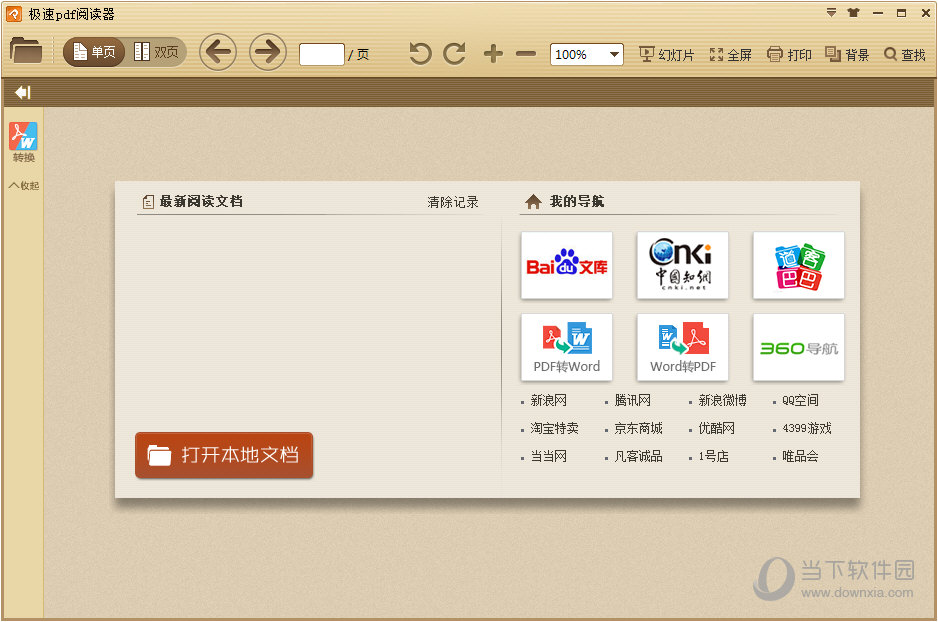Open the 4399游戏 link
The width and height of the screenshot is (938, 622).
click(x=806, y=428)
